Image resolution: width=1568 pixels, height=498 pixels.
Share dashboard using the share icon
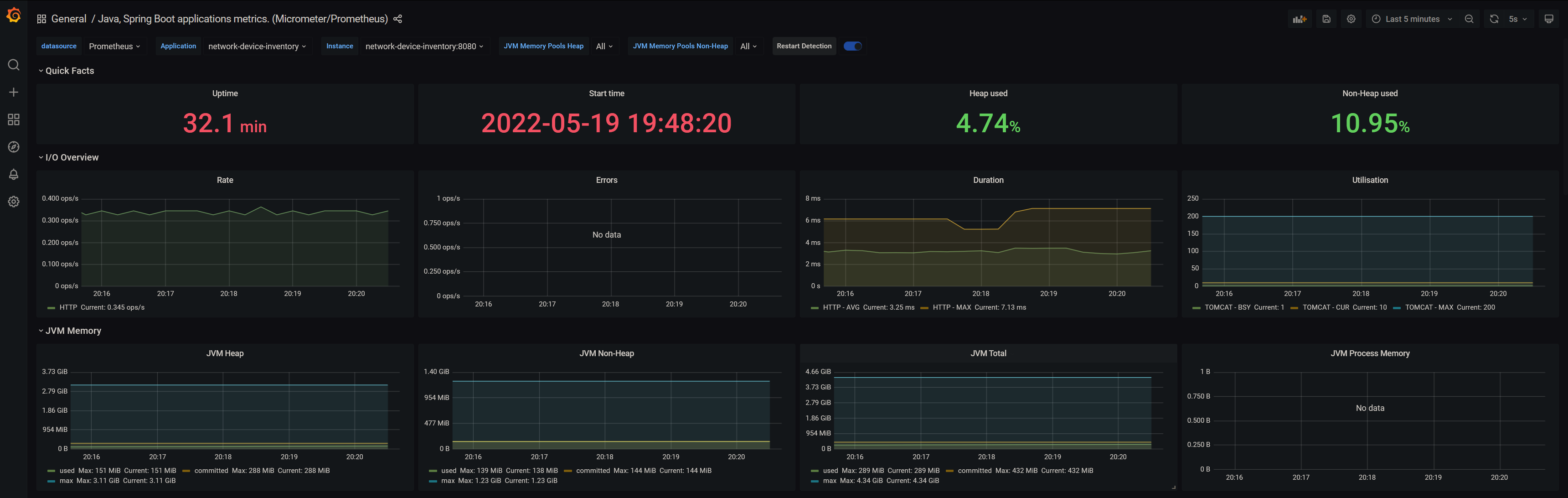tap(397, 19)
